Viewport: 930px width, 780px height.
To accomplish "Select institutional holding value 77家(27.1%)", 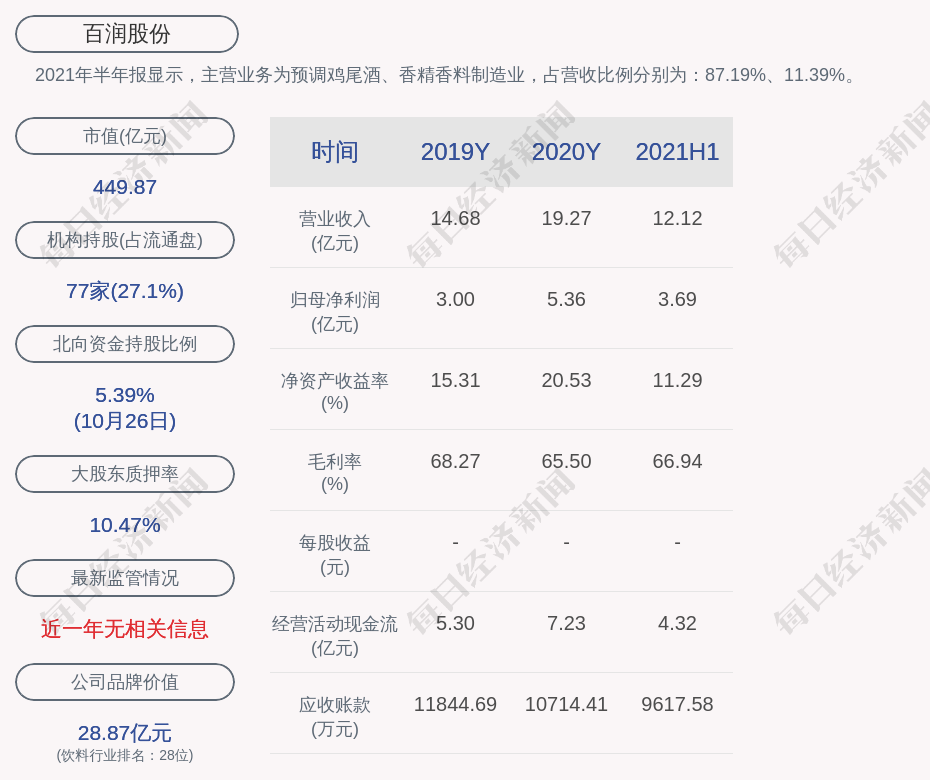I will point(125,291).
